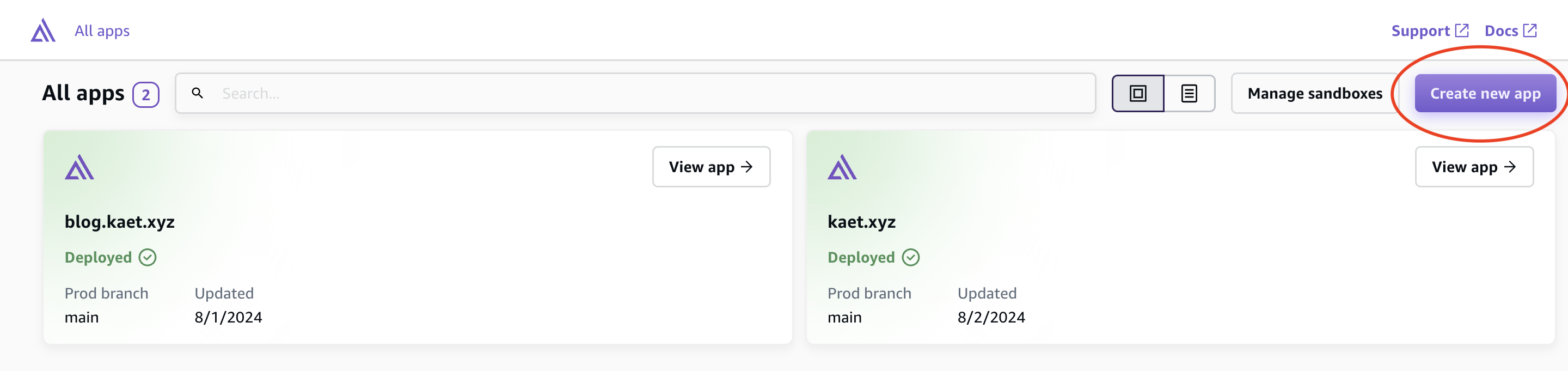Click the apps count badge 2
The height and width of the screenshot is (371, 1568).
click(145, 94)
